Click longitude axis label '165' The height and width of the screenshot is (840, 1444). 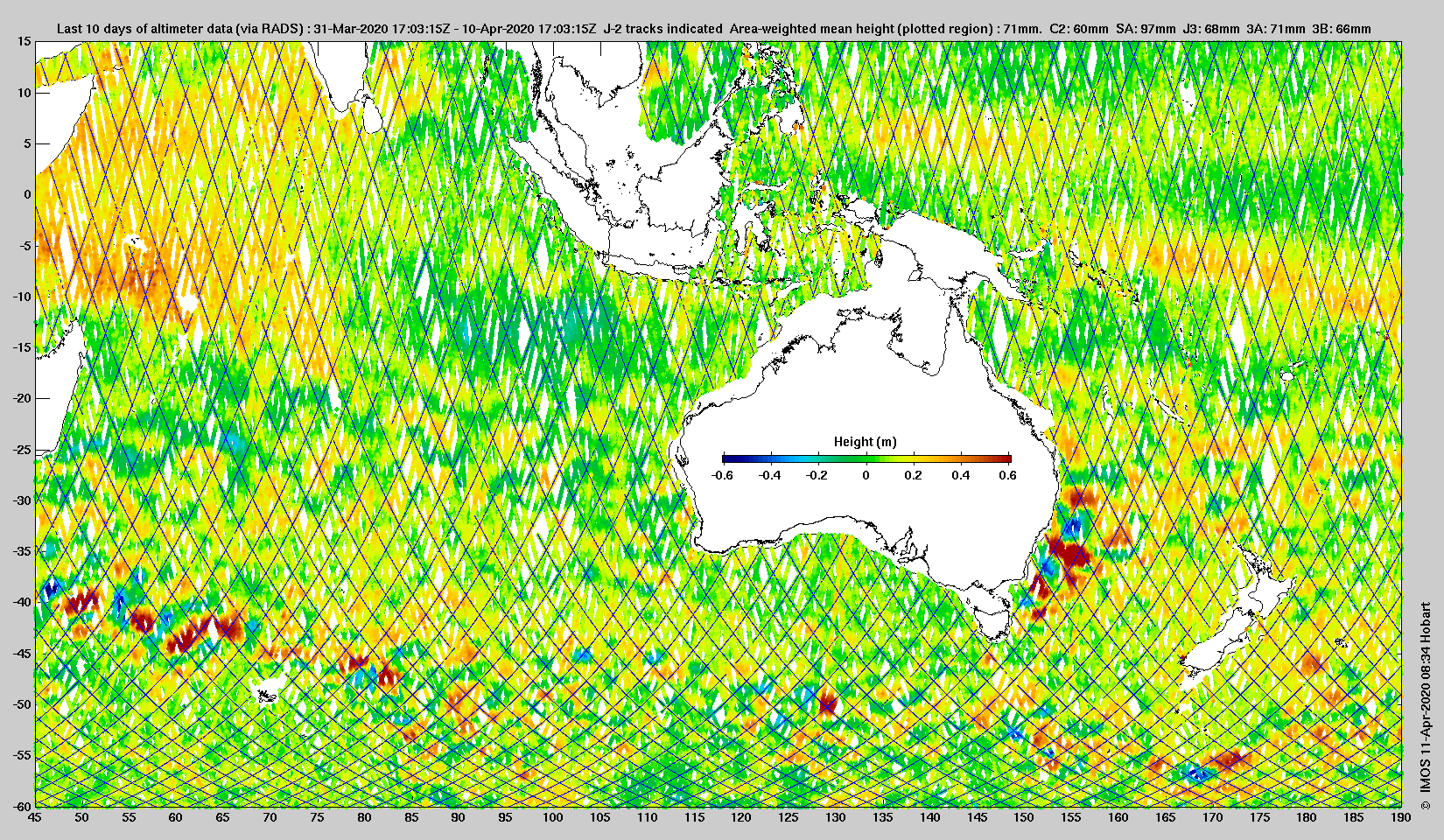1165,817
